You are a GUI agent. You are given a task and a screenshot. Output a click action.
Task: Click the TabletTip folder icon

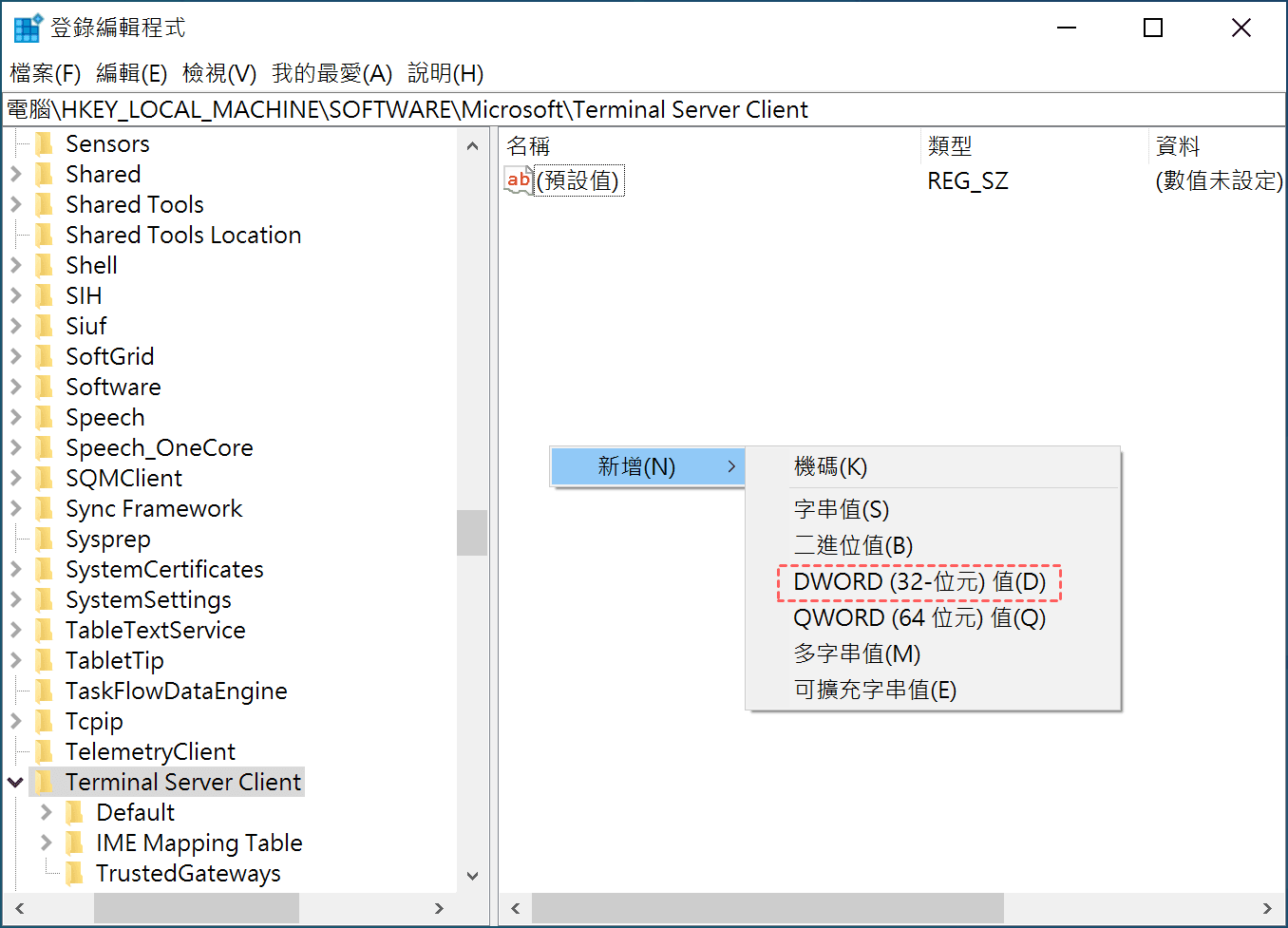point(44,661)
